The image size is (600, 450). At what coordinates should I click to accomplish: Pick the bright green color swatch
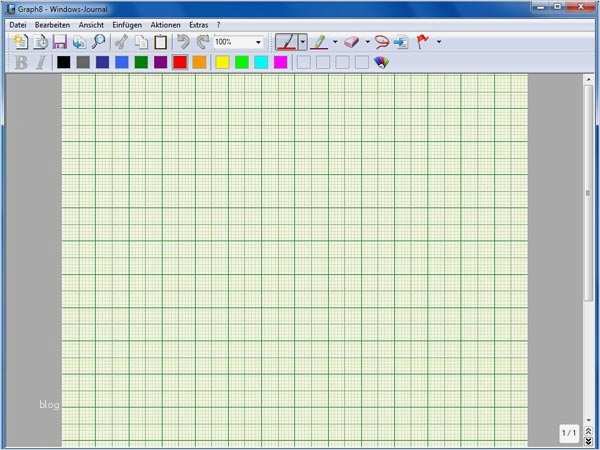[x=242, y=62]
